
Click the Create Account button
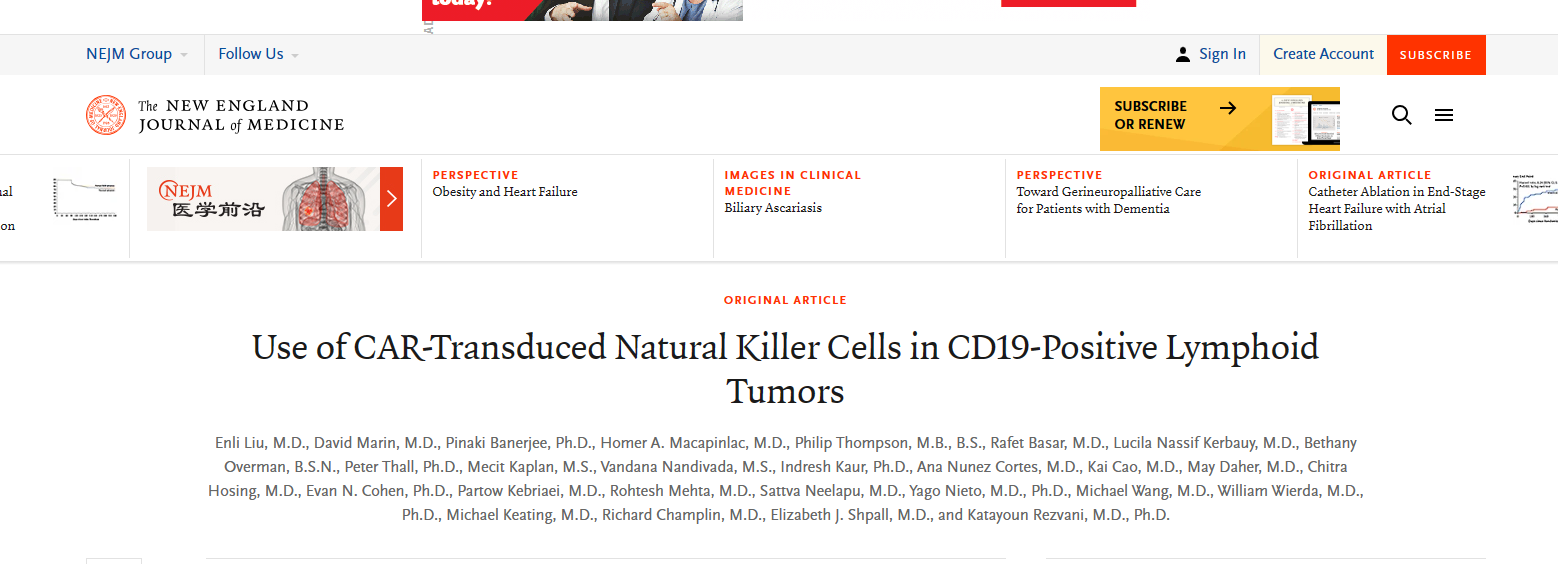1323,54
